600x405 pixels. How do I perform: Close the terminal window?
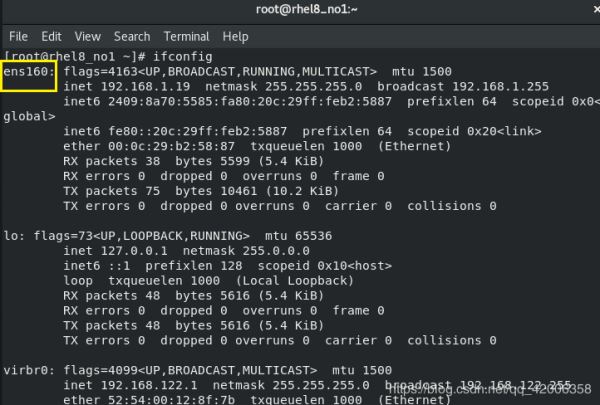point(596,9)
